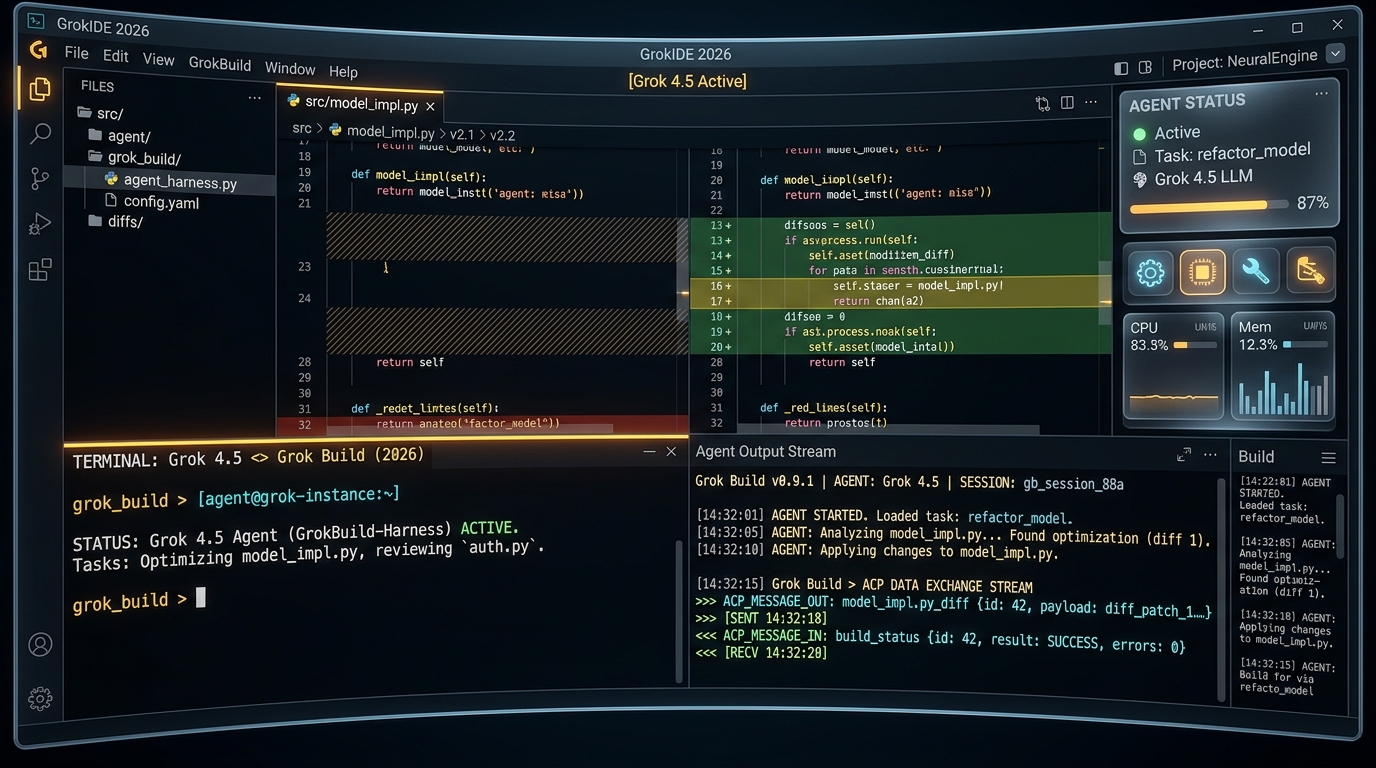Open the File menu
Image resolution: width=1376 pixels, height=768 pixels.
tap(76, 54)
